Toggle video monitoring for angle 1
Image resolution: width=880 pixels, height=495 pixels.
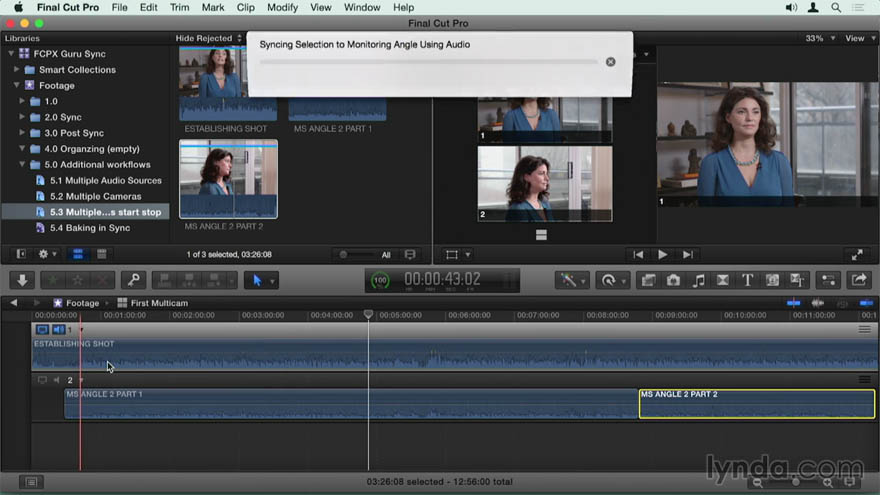42,329
